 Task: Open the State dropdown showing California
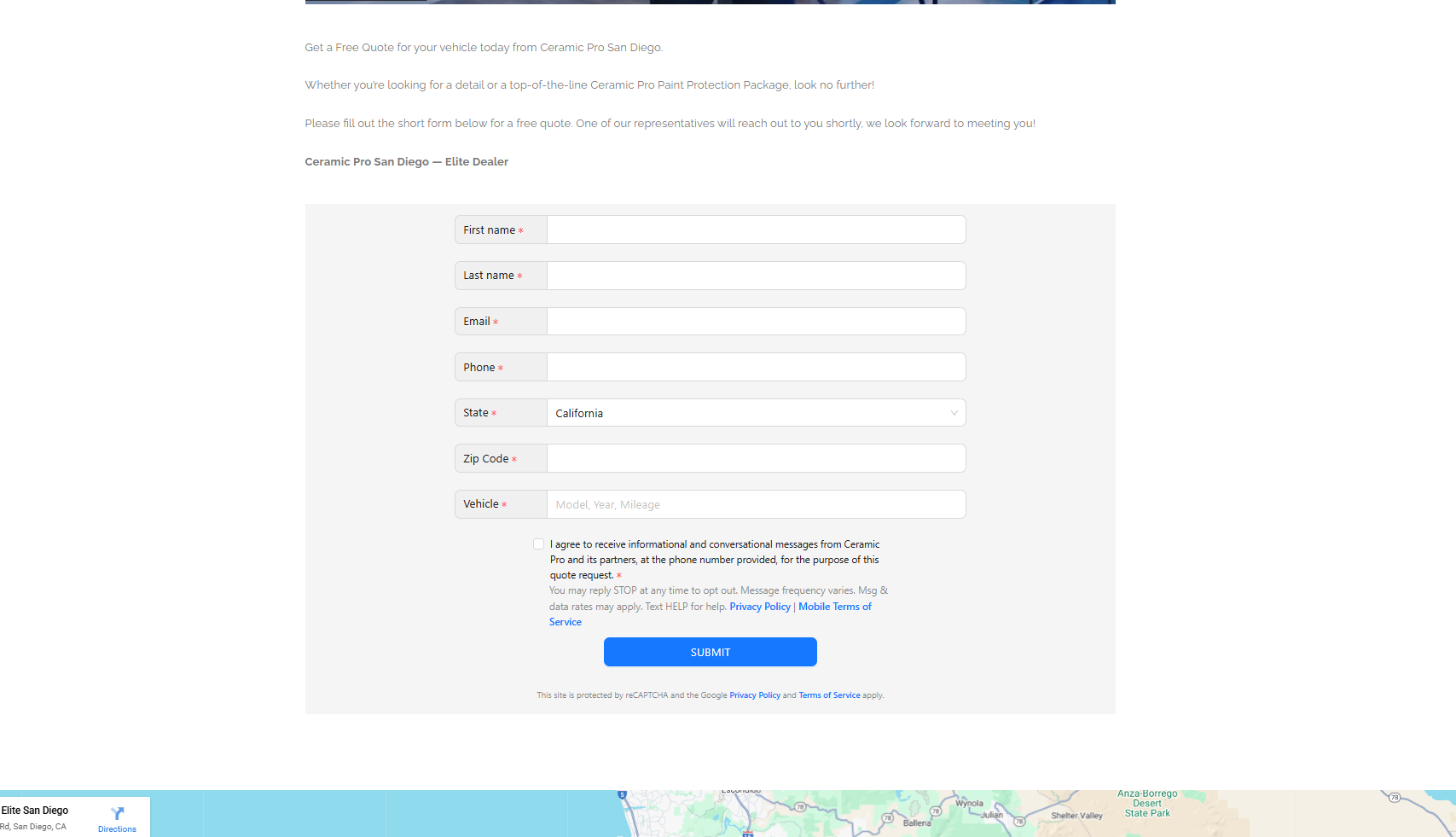(756, 413)
